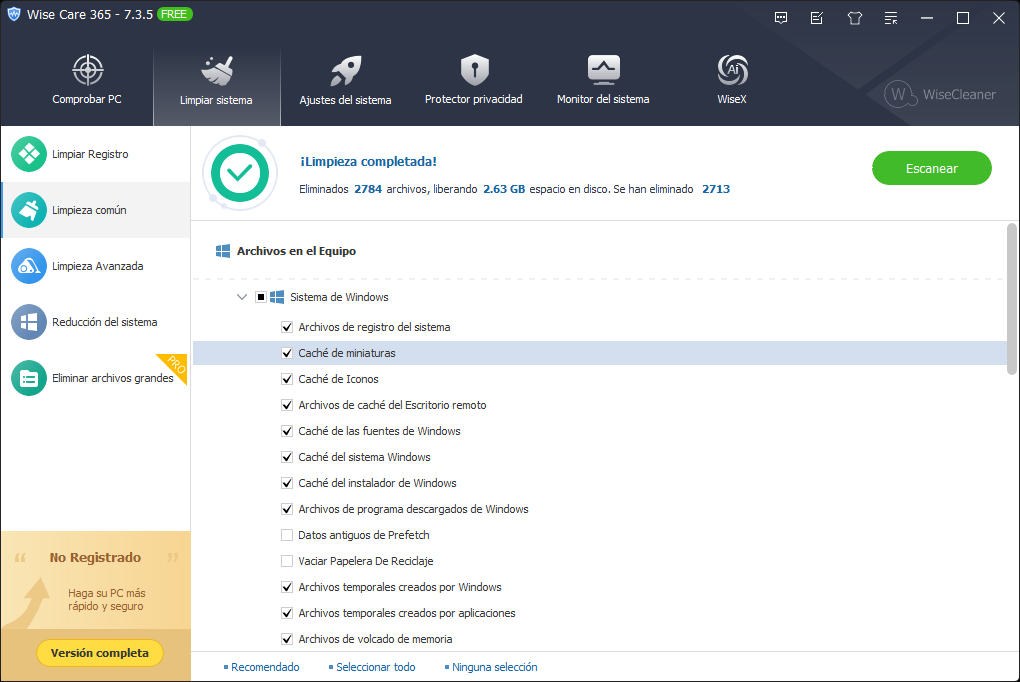1020x682 pixels.
Task: Open the WiseX feature
Action: click(x=731, y=80)
